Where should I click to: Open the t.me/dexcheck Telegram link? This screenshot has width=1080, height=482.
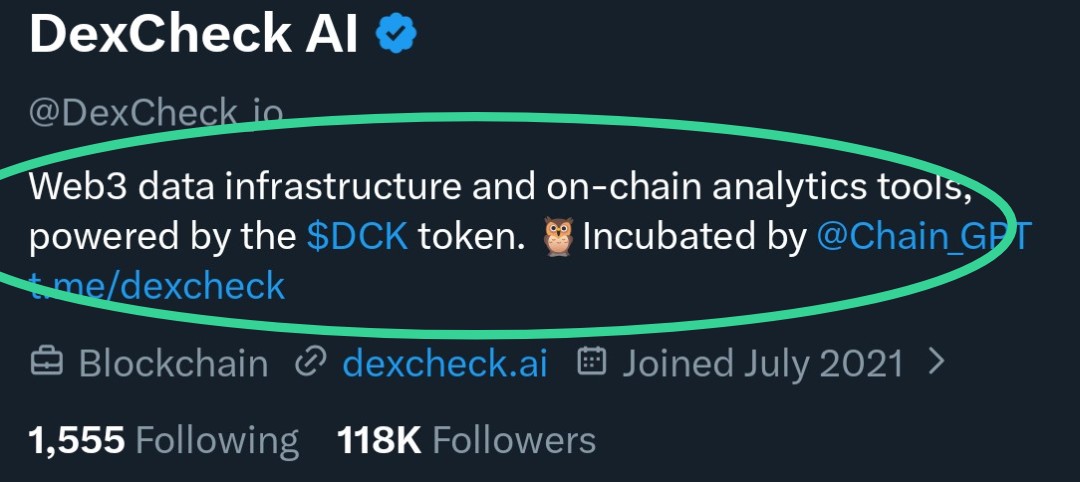(x=160, y=287)
